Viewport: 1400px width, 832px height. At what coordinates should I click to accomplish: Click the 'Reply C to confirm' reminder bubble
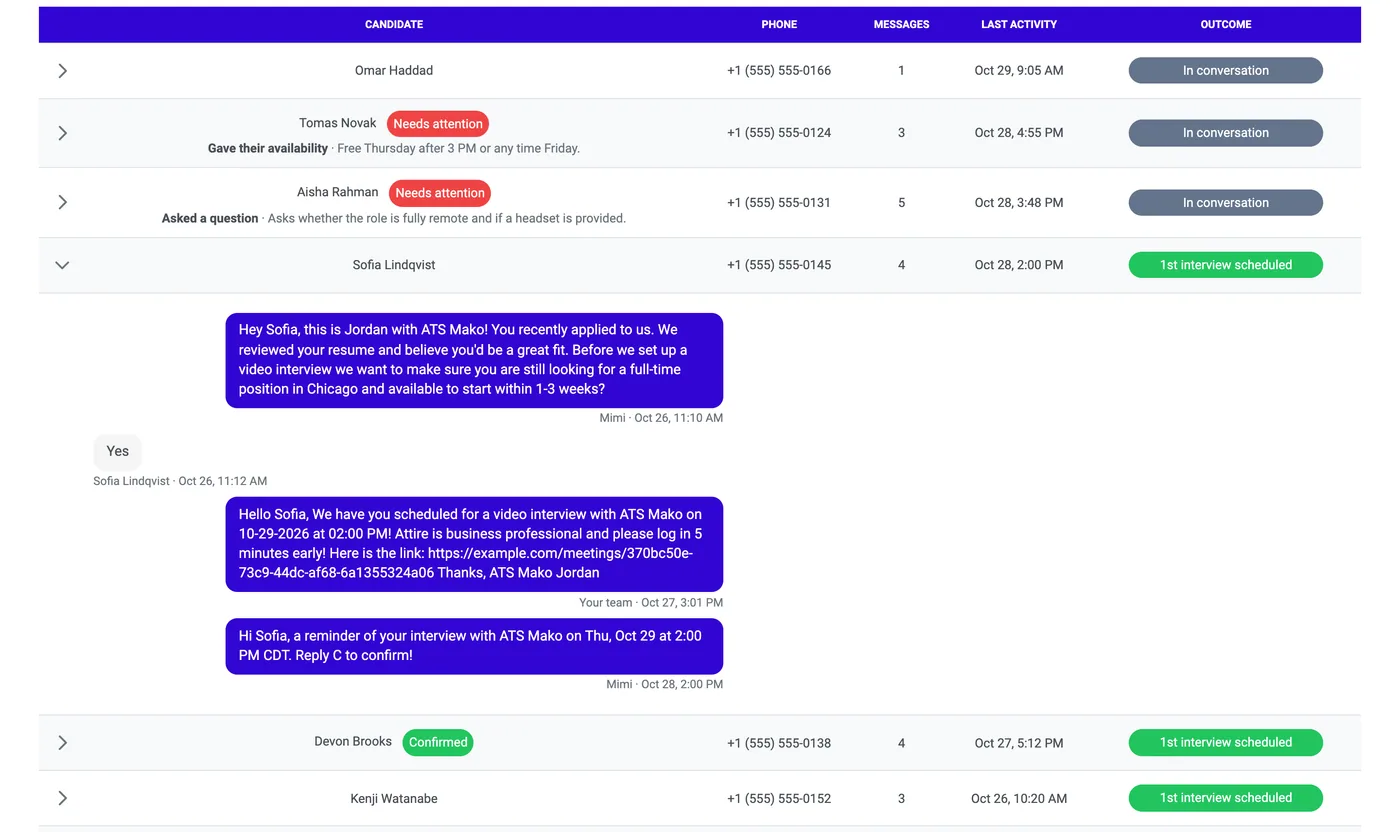click(474, 646)
